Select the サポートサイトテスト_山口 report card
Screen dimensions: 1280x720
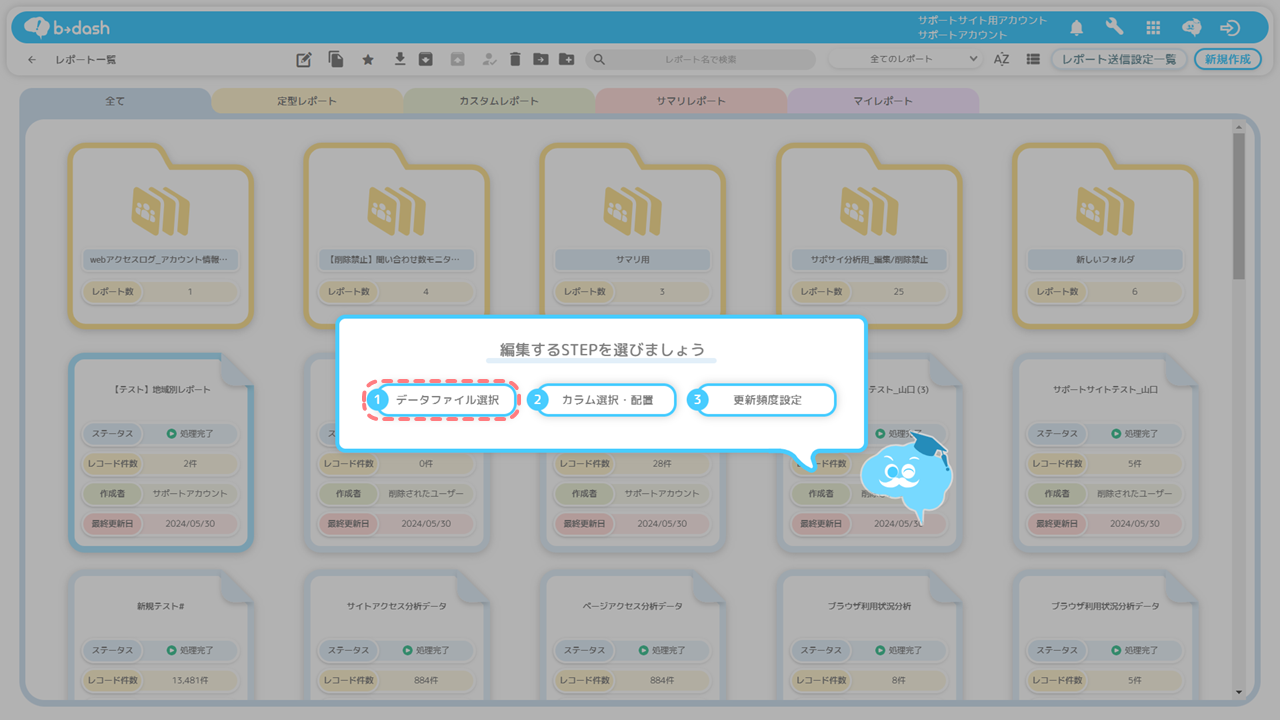point(1105,452)
